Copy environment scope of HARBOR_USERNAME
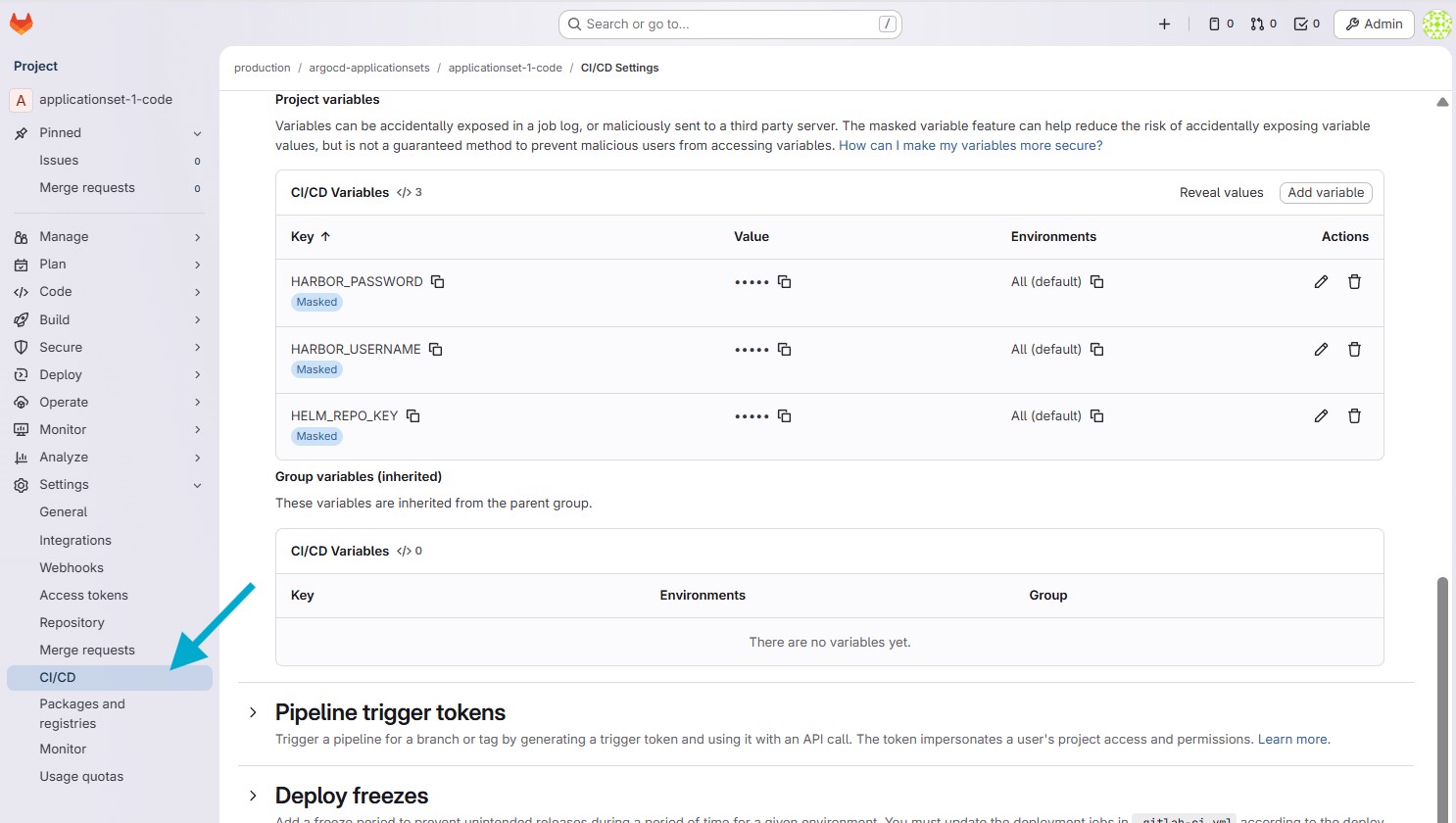The height and width of the screenshot is (823, 1456). coord(1096,350)
